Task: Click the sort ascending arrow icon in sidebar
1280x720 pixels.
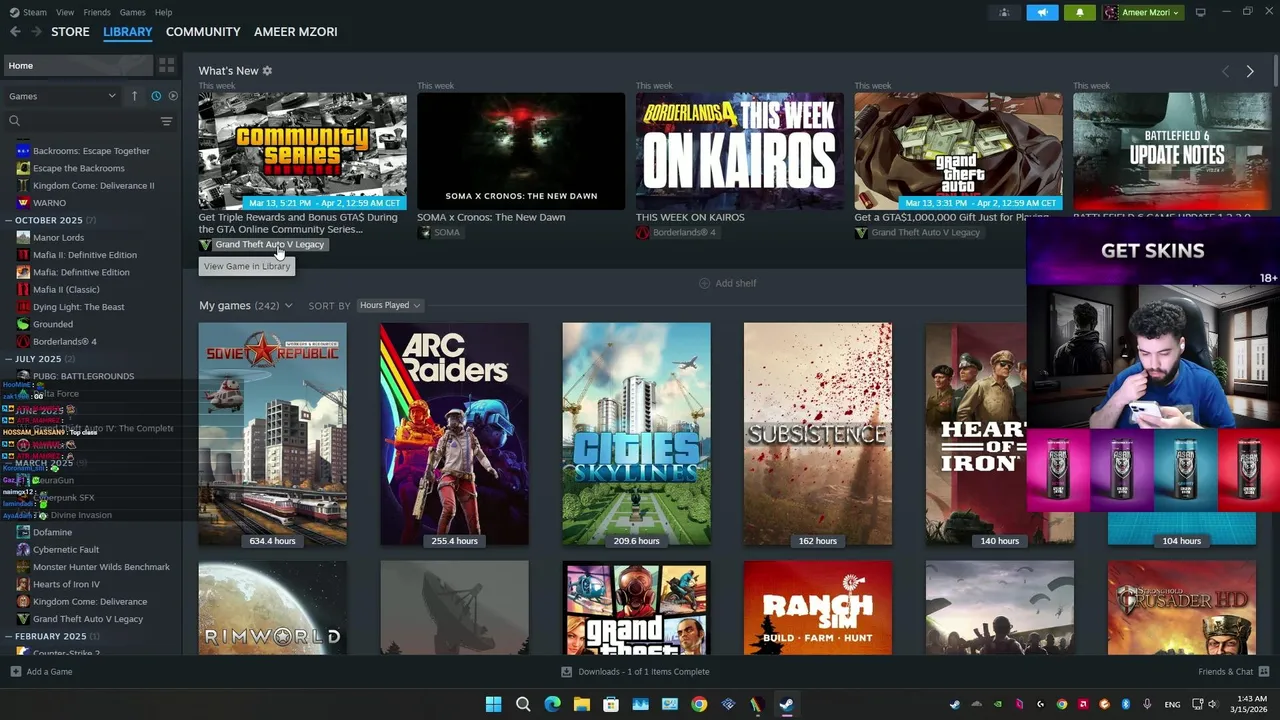Action: pos(134,96)
